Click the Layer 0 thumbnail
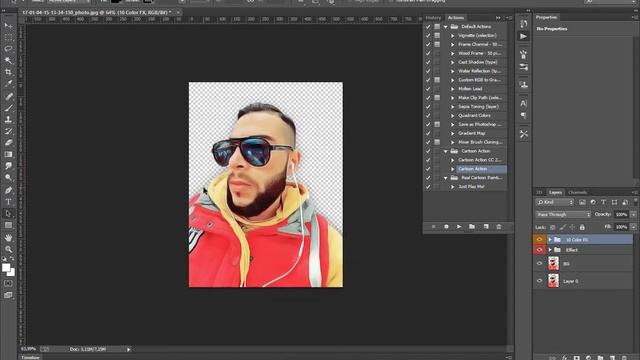 tap(553, 281)
